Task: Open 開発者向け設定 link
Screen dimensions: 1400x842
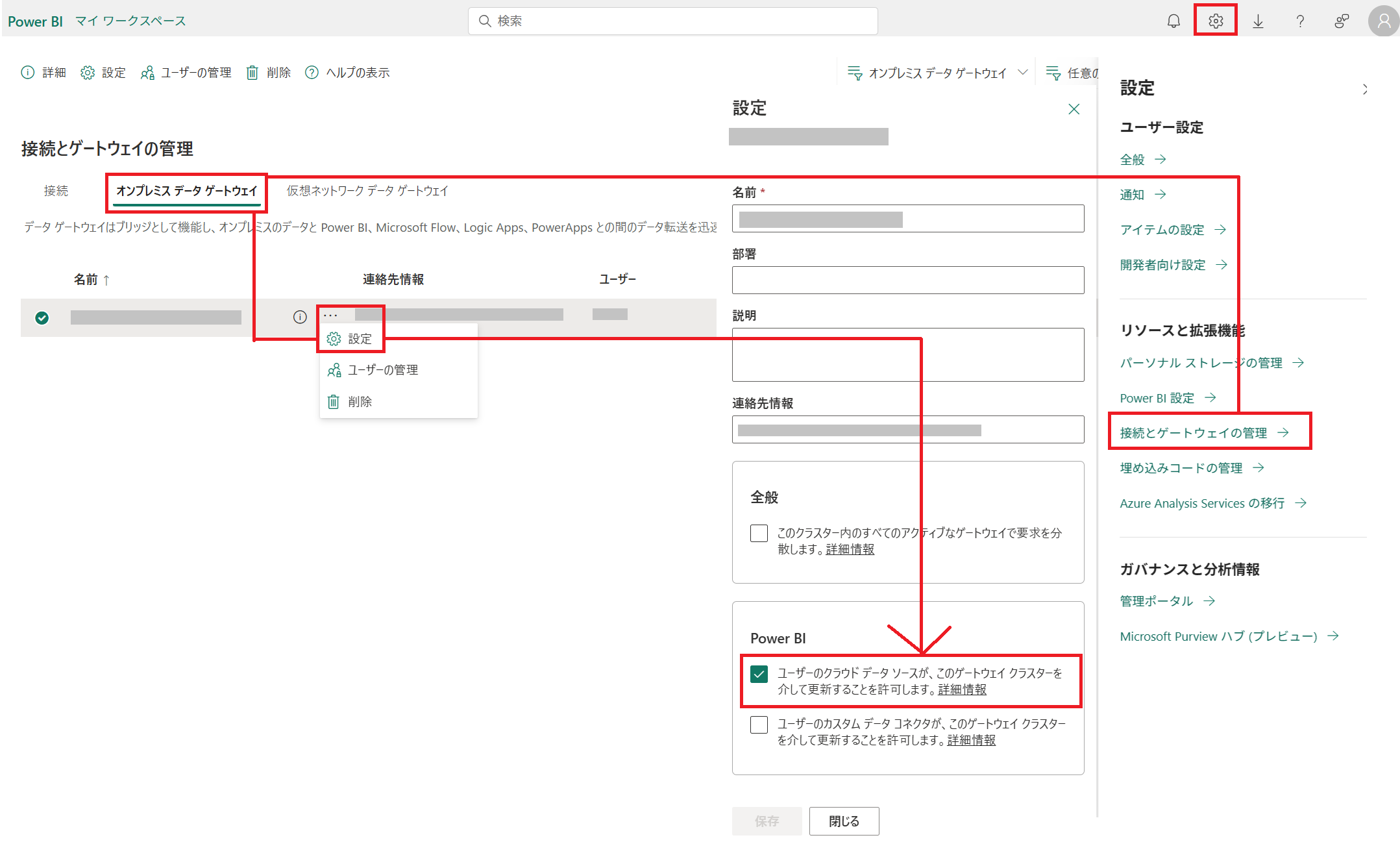Action: pyautogui.click(x=1173, y=264)
